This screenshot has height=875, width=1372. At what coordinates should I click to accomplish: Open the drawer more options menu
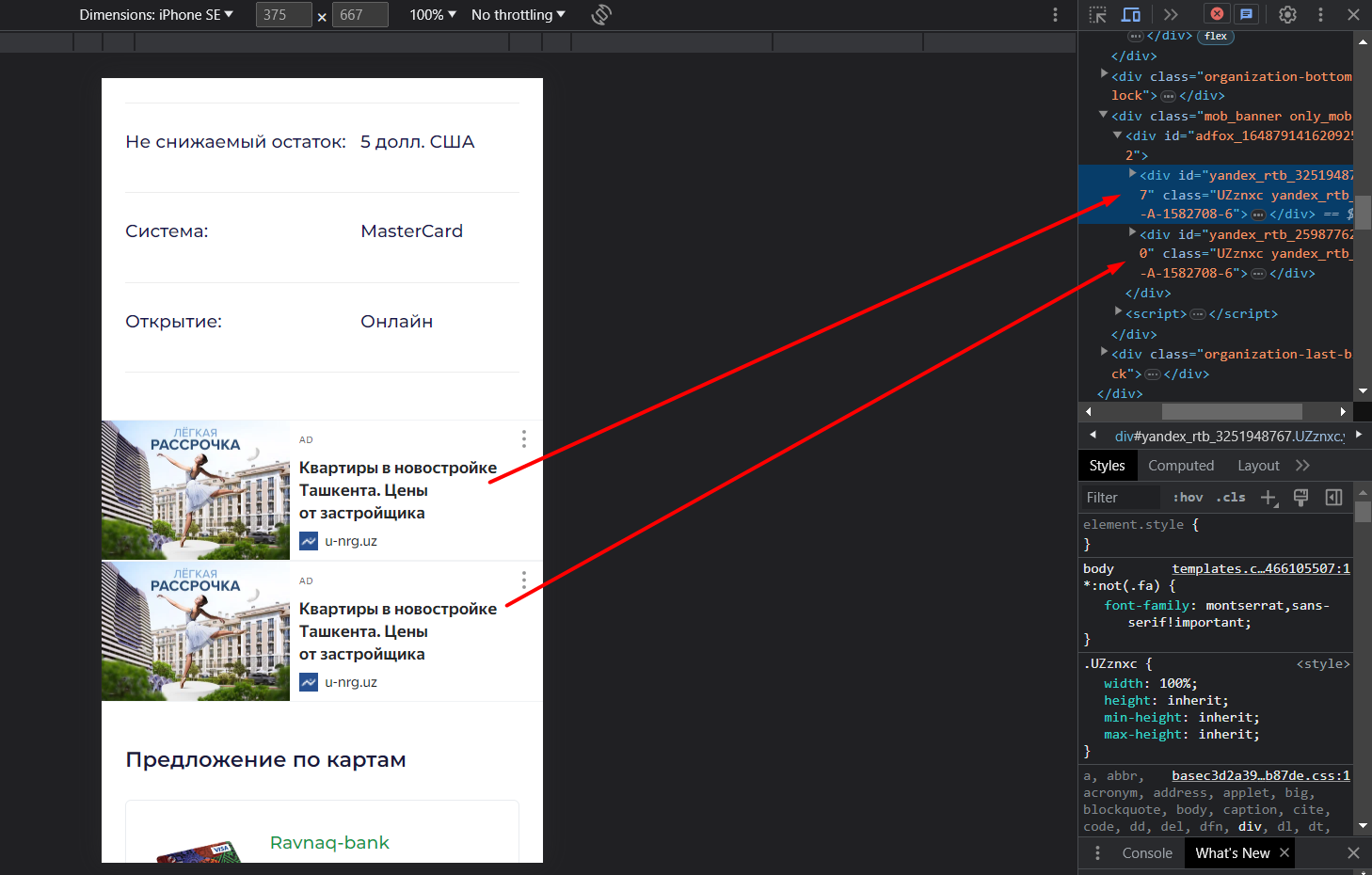pos(1097,852)
